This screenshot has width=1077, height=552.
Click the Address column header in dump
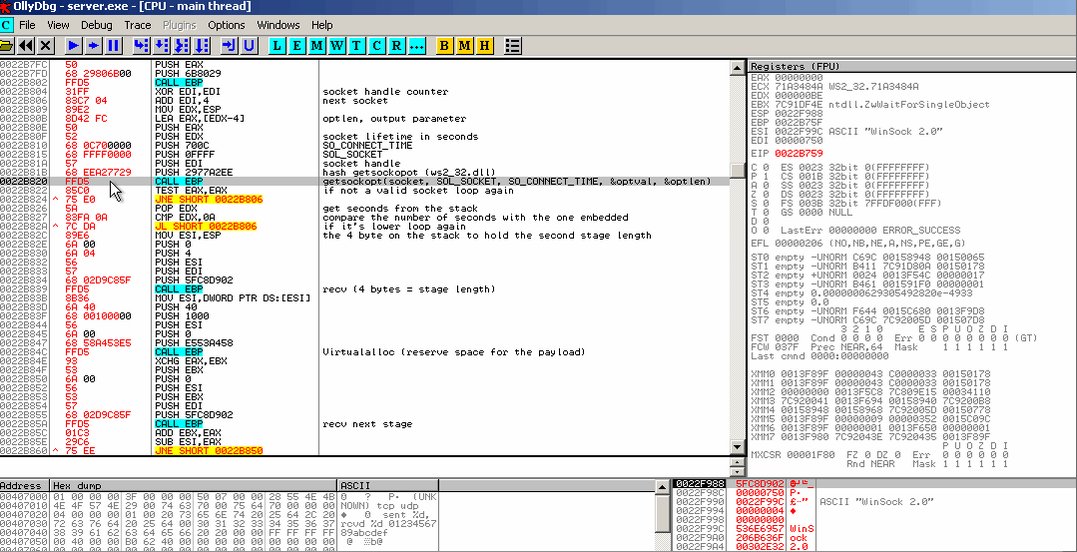25,485
